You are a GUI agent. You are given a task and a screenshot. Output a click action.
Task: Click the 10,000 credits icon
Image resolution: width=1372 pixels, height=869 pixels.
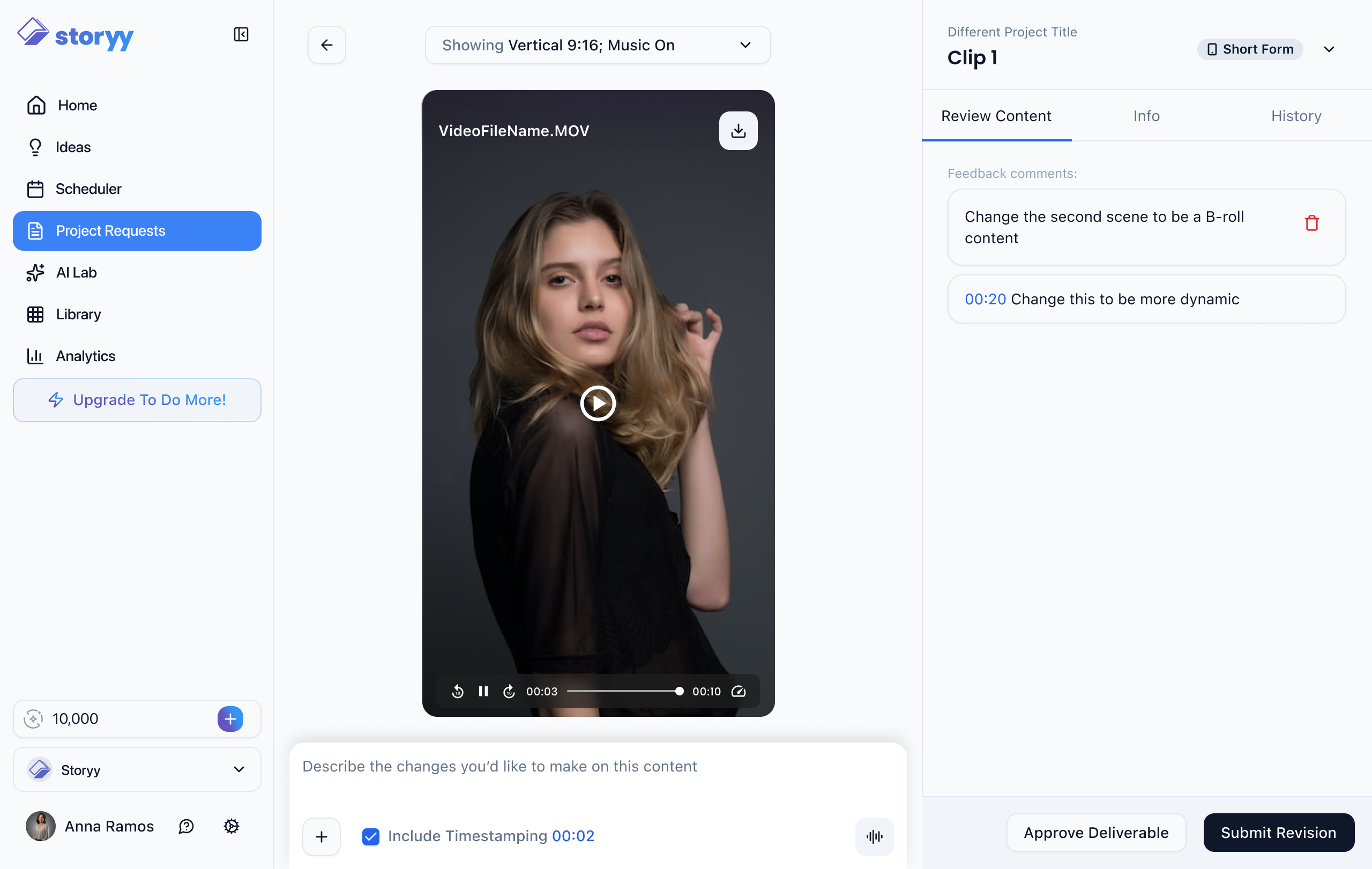[34, 718]
